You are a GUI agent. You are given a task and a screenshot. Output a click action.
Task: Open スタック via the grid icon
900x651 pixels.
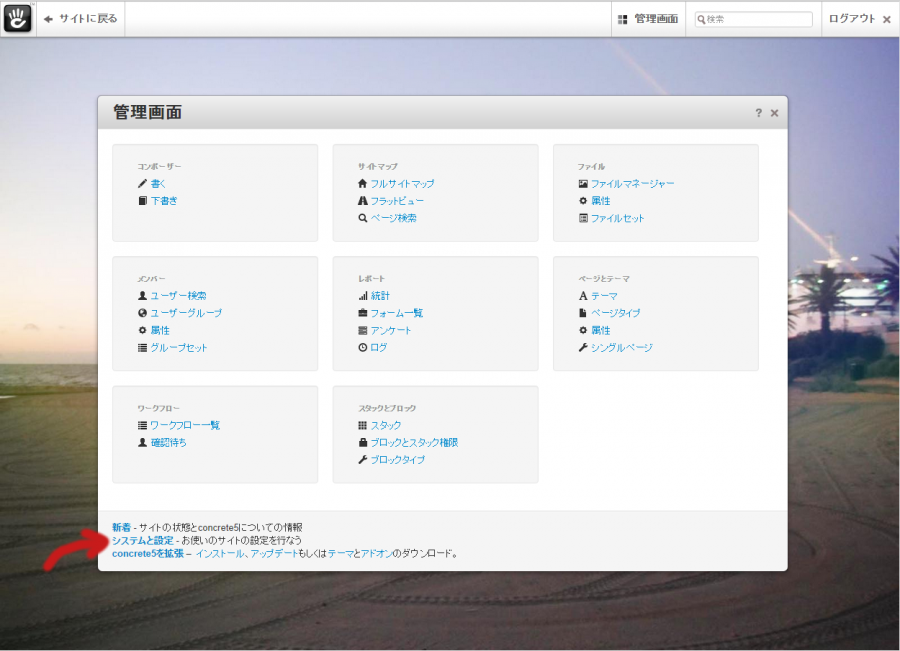pyautogui.click(x=362, y=424)
